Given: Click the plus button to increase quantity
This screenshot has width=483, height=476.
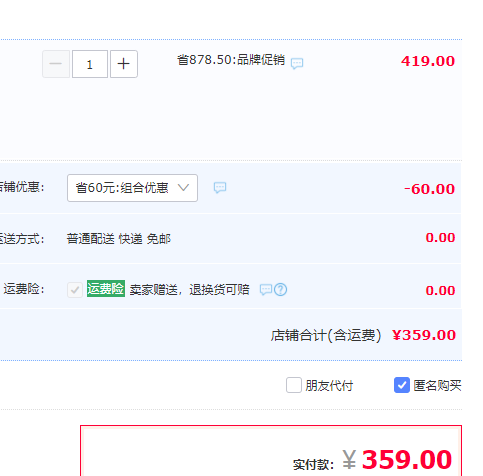Looking at the screenshot, I should [124, 64].
